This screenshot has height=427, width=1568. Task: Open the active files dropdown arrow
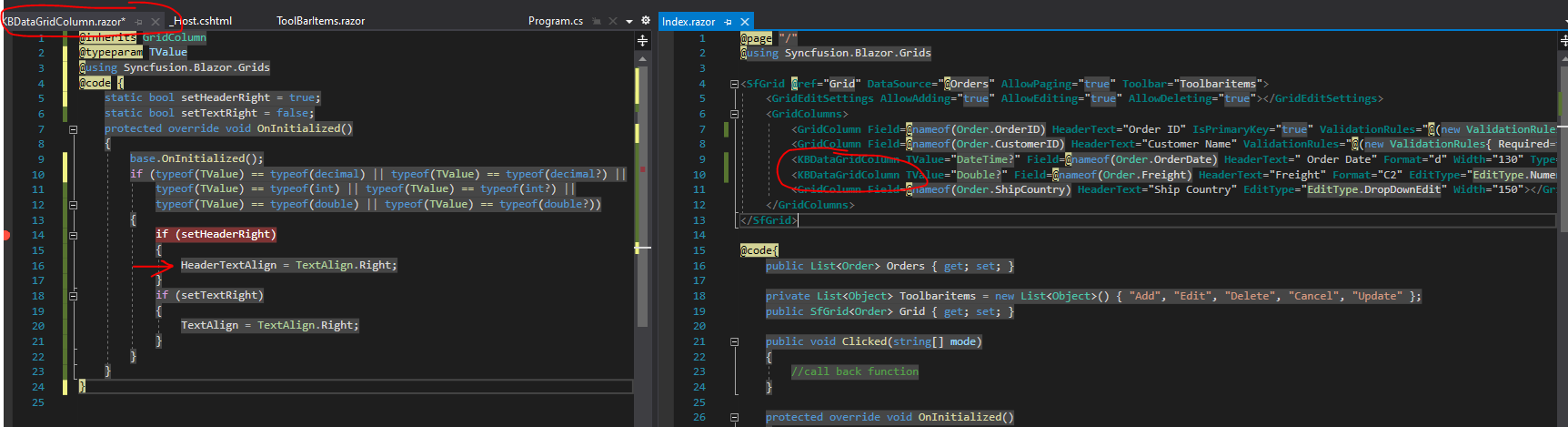[x=629, y=21]
